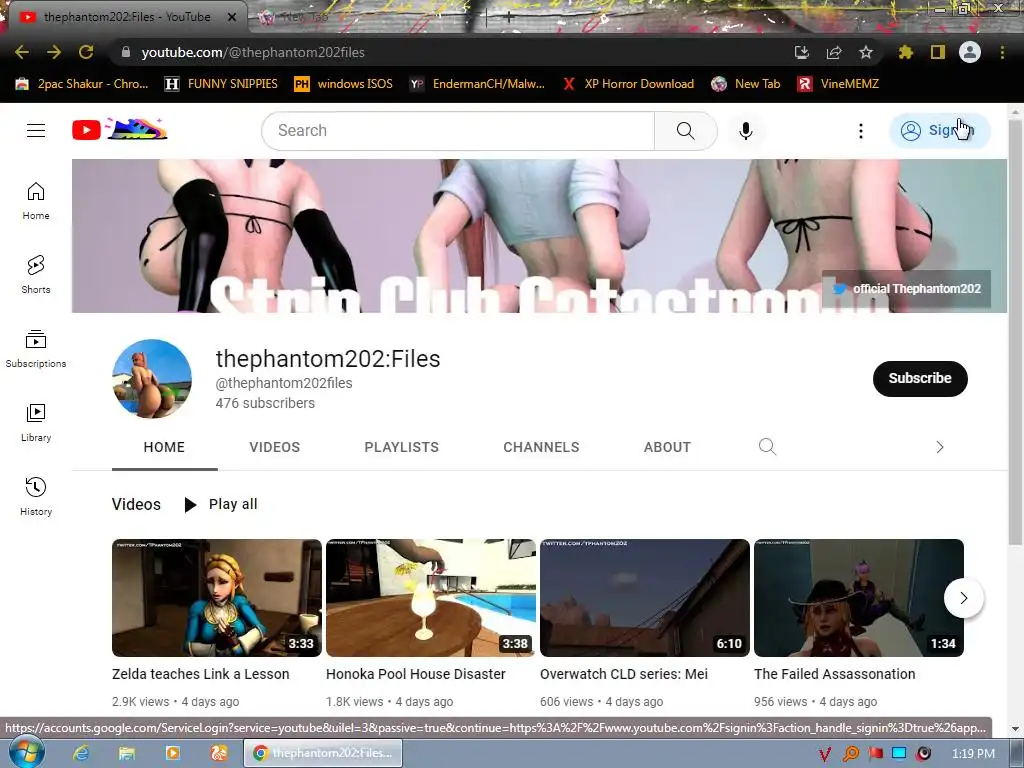1024x768 pixels.
Task: Open a new browser tab with plus button
Action: pyautogui.click(x=509, y=18)
